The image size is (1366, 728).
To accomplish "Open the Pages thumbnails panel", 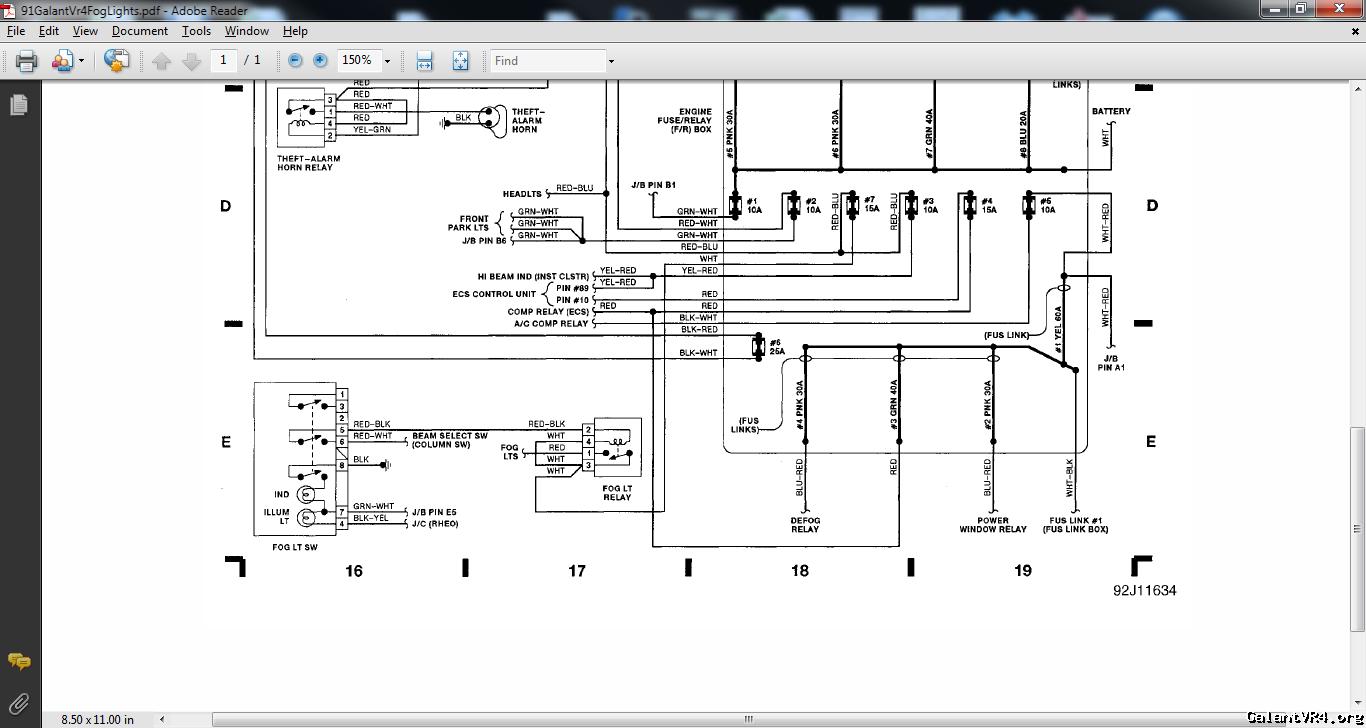I will [x=19, y=105].
